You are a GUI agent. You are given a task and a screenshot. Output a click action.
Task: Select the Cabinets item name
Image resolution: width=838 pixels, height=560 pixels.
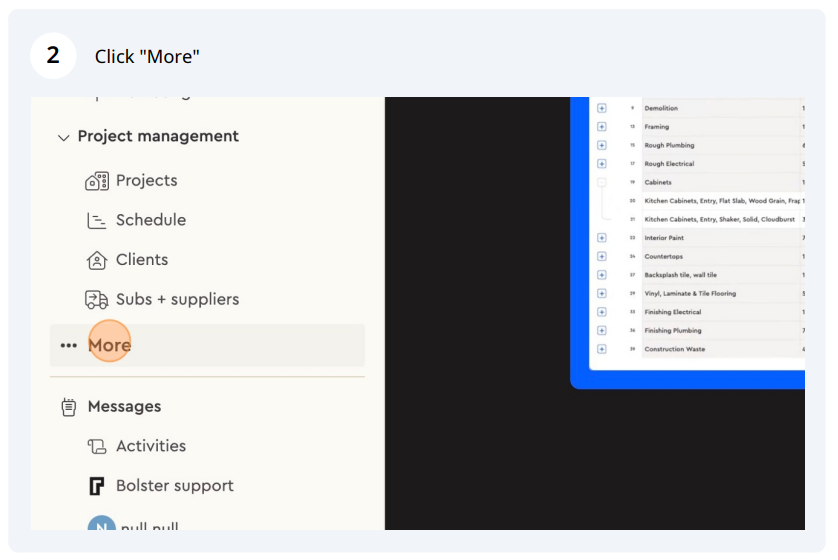coord(658,182)
